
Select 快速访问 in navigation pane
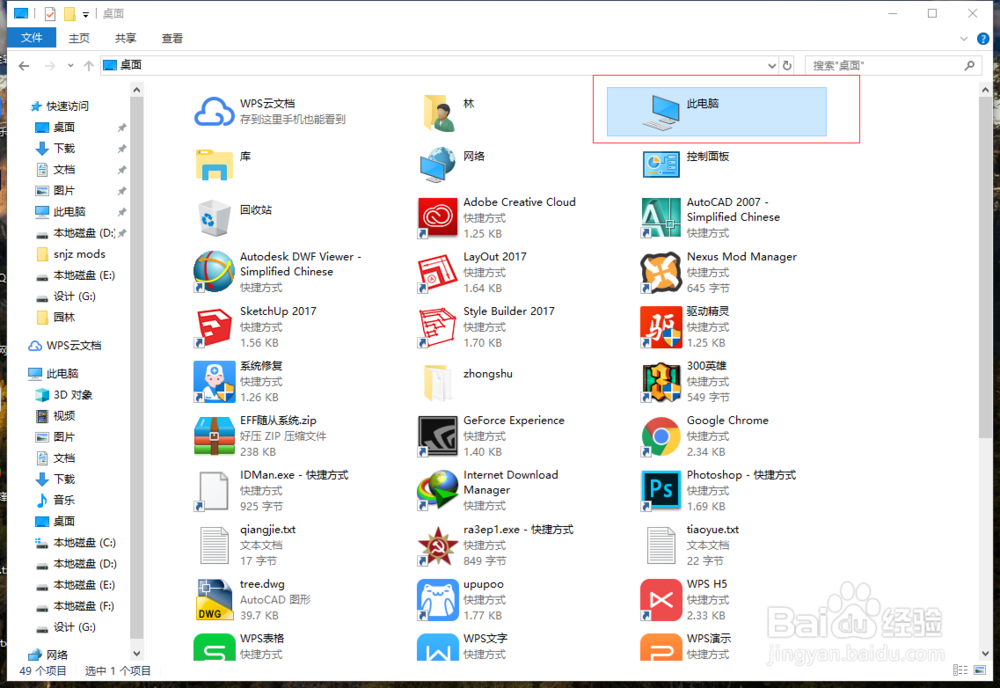tap(70, 106)
